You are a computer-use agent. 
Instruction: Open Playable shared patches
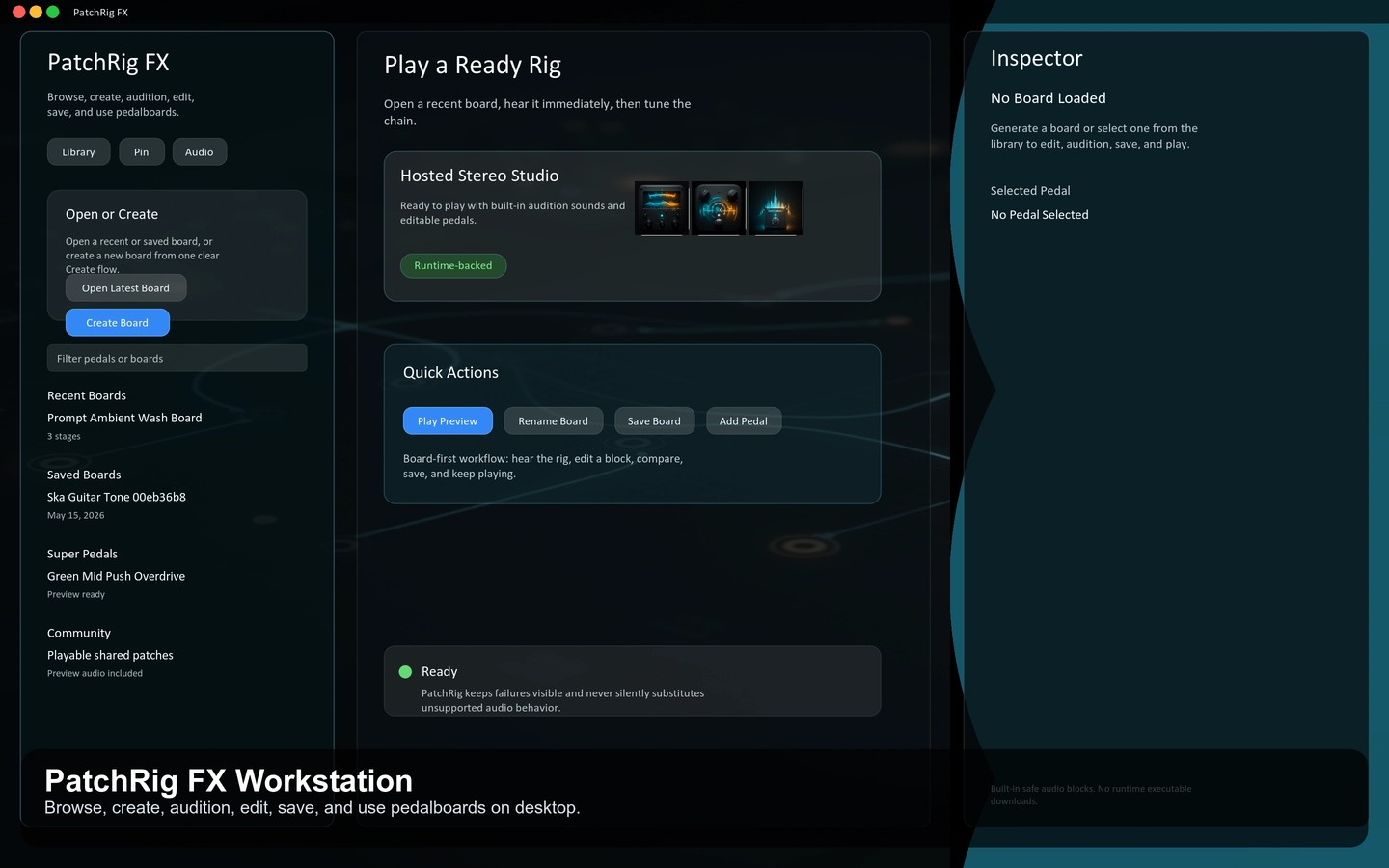(x=110, y=656)
